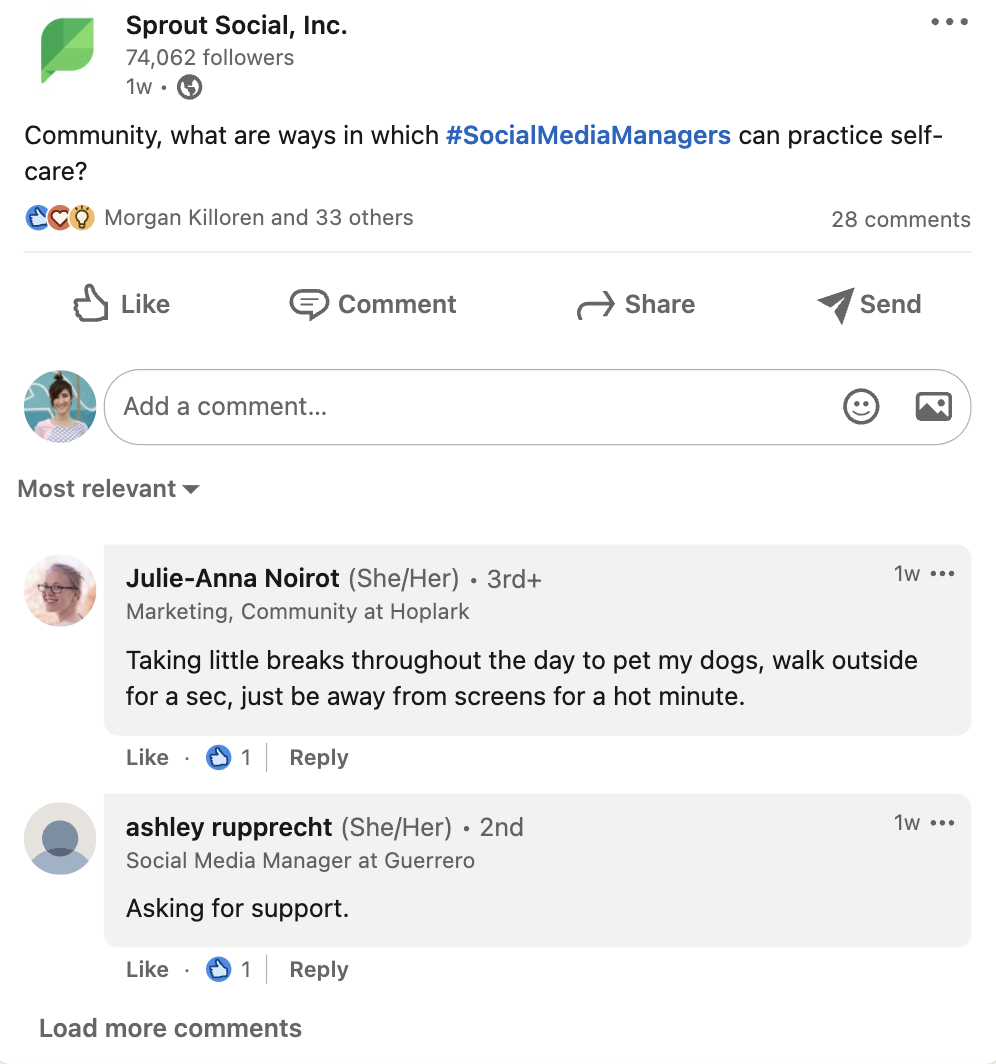Click the Share arrow button
Viewport: 996px width, 1064px height.
tap(636, 304)
